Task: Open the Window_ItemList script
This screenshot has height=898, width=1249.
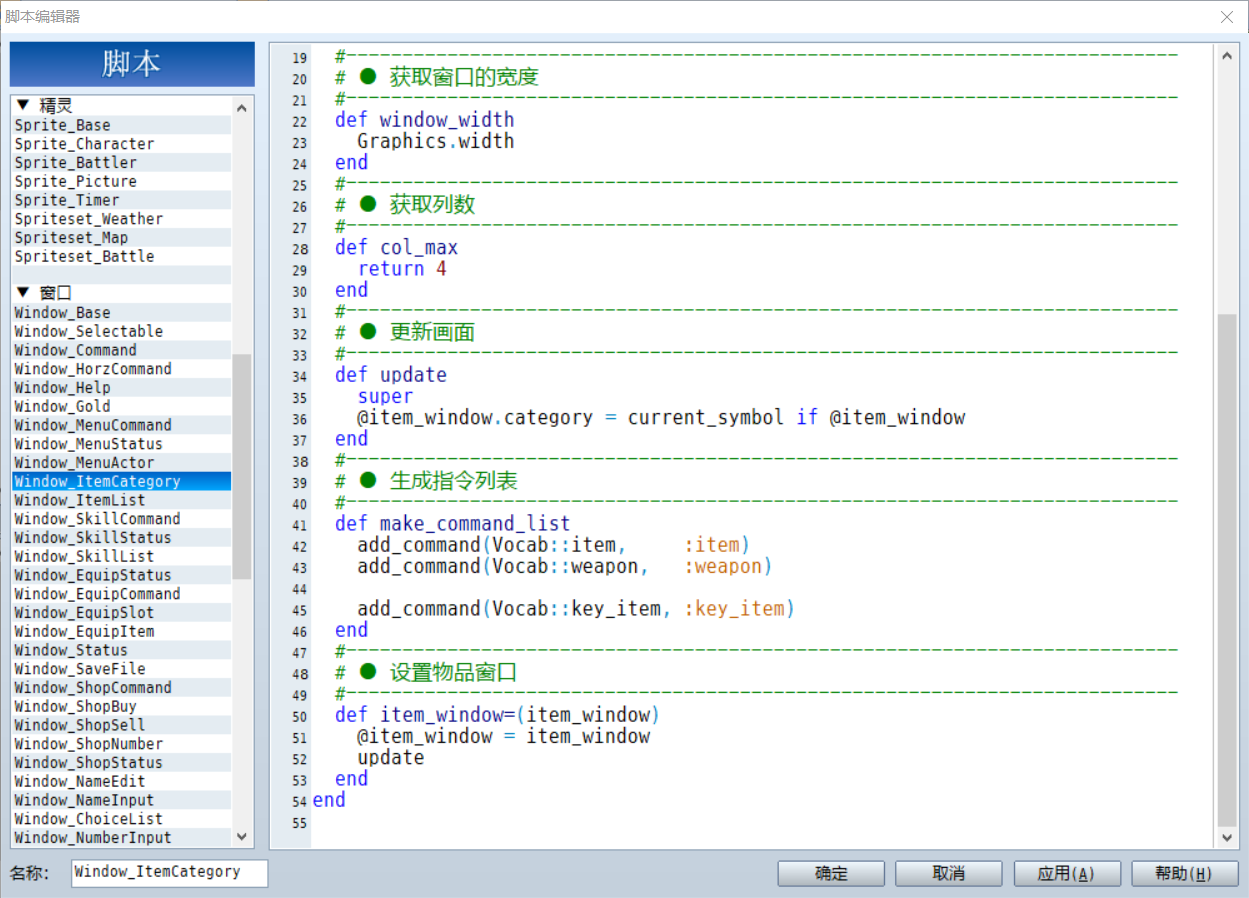Action: (122, 500)
